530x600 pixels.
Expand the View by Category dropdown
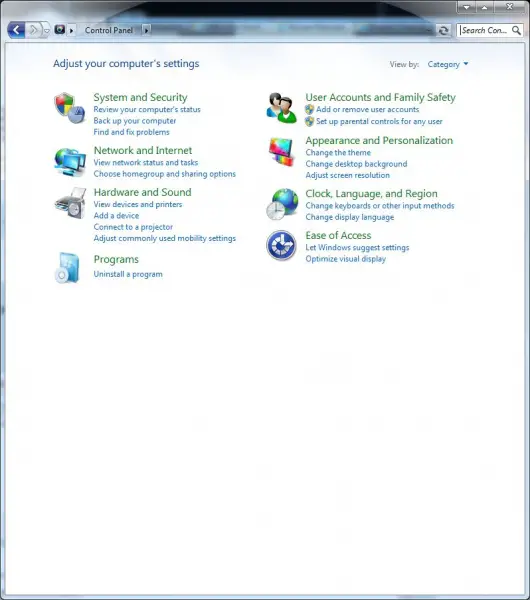(x=448, y=64)
